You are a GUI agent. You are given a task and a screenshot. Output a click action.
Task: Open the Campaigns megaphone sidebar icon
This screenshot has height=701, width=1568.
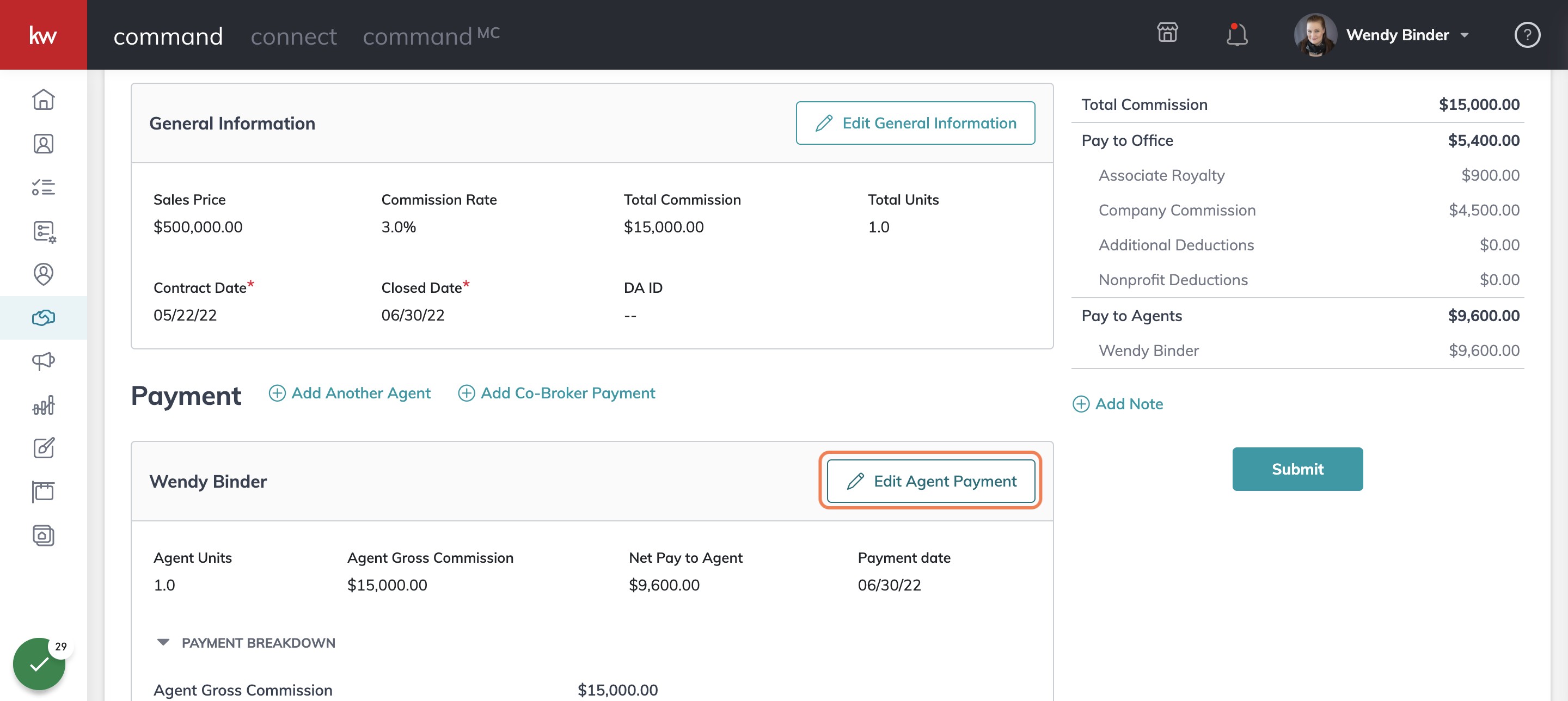pyautogui.click(x=43, y=361)
